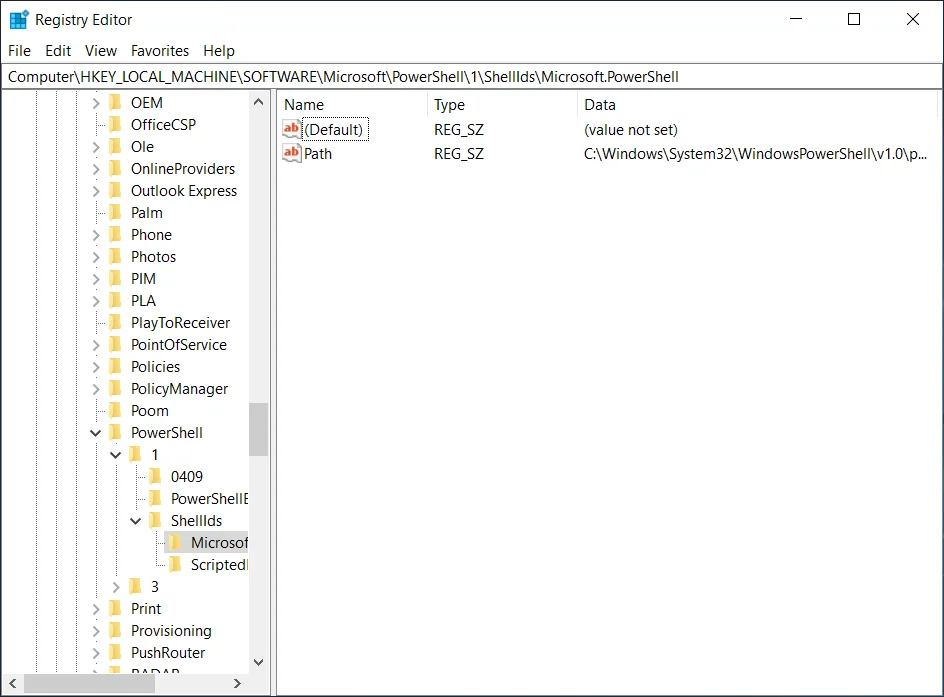
Task: Click the registry path address bar
Action: (471, 76)
